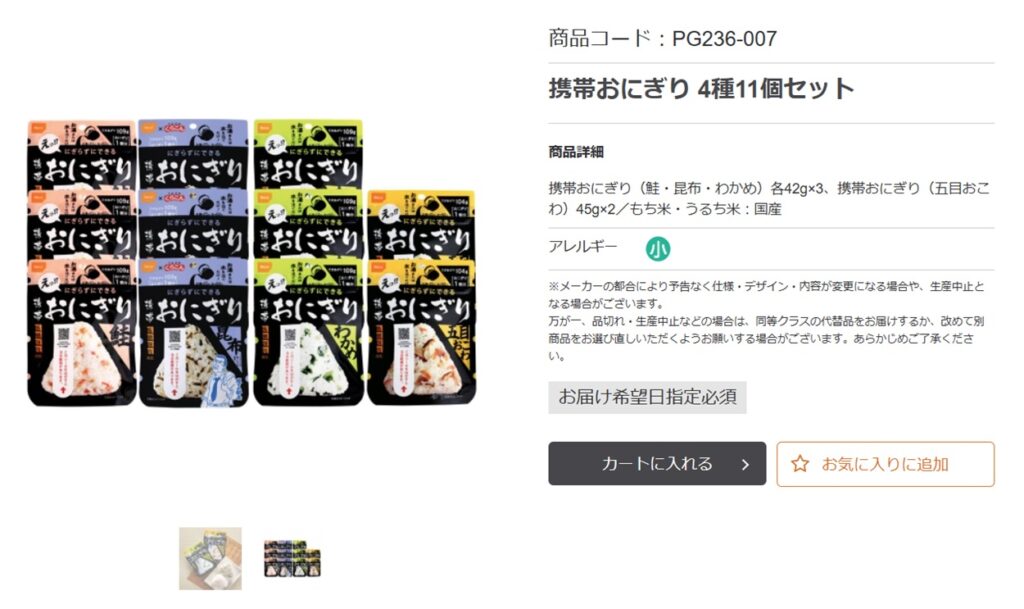
Task: Click the title 携帯おにぎり 4種11個セット
Action: 701,88
